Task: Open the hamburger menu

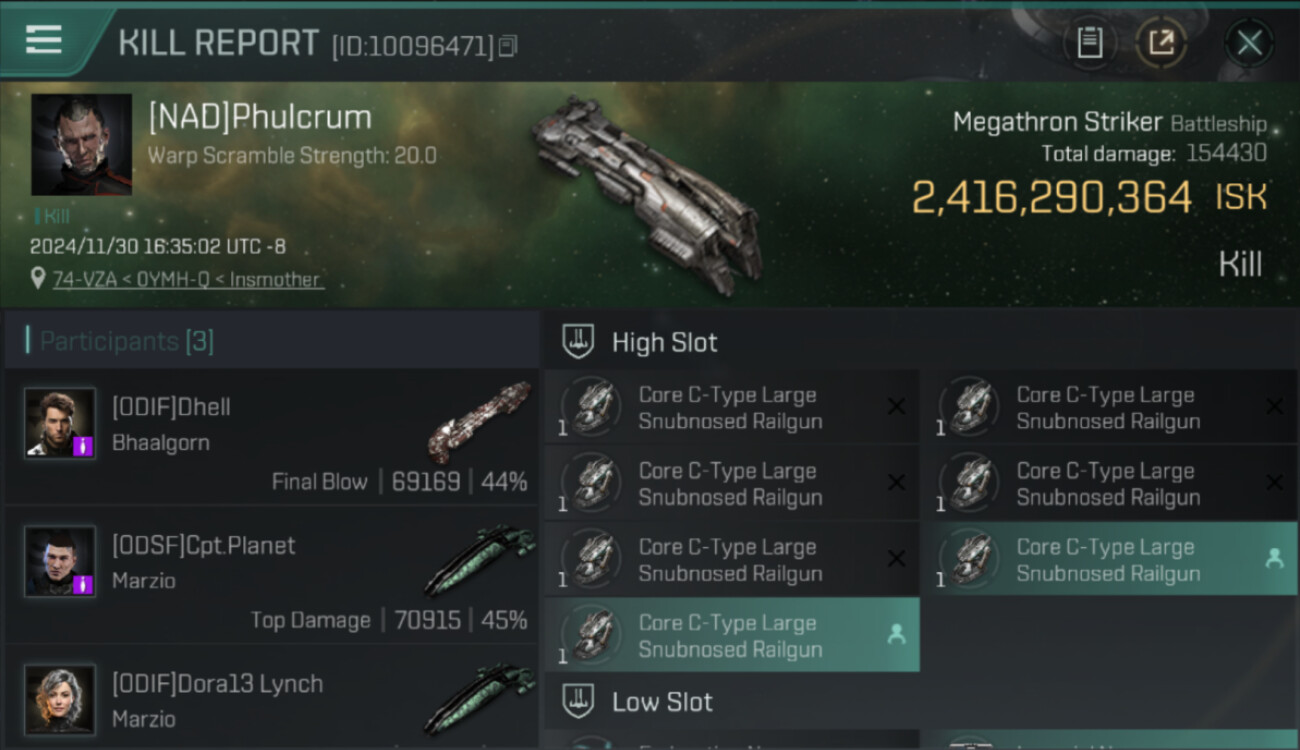Action: (x=44, y=40)
